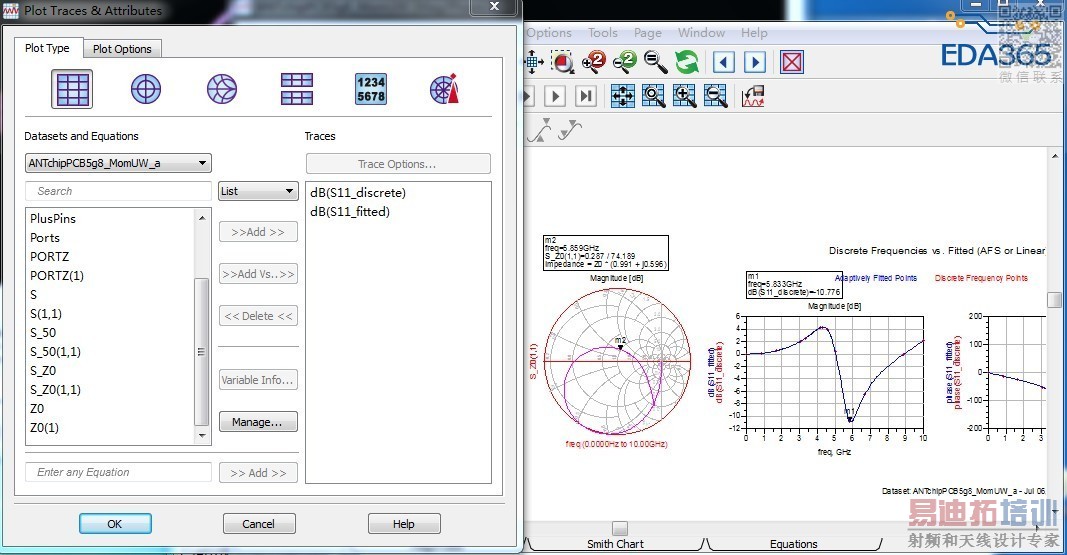Click the red X-box toolbar icon
This screenshot has width=1067, height=555.
(x=791, y=62)
